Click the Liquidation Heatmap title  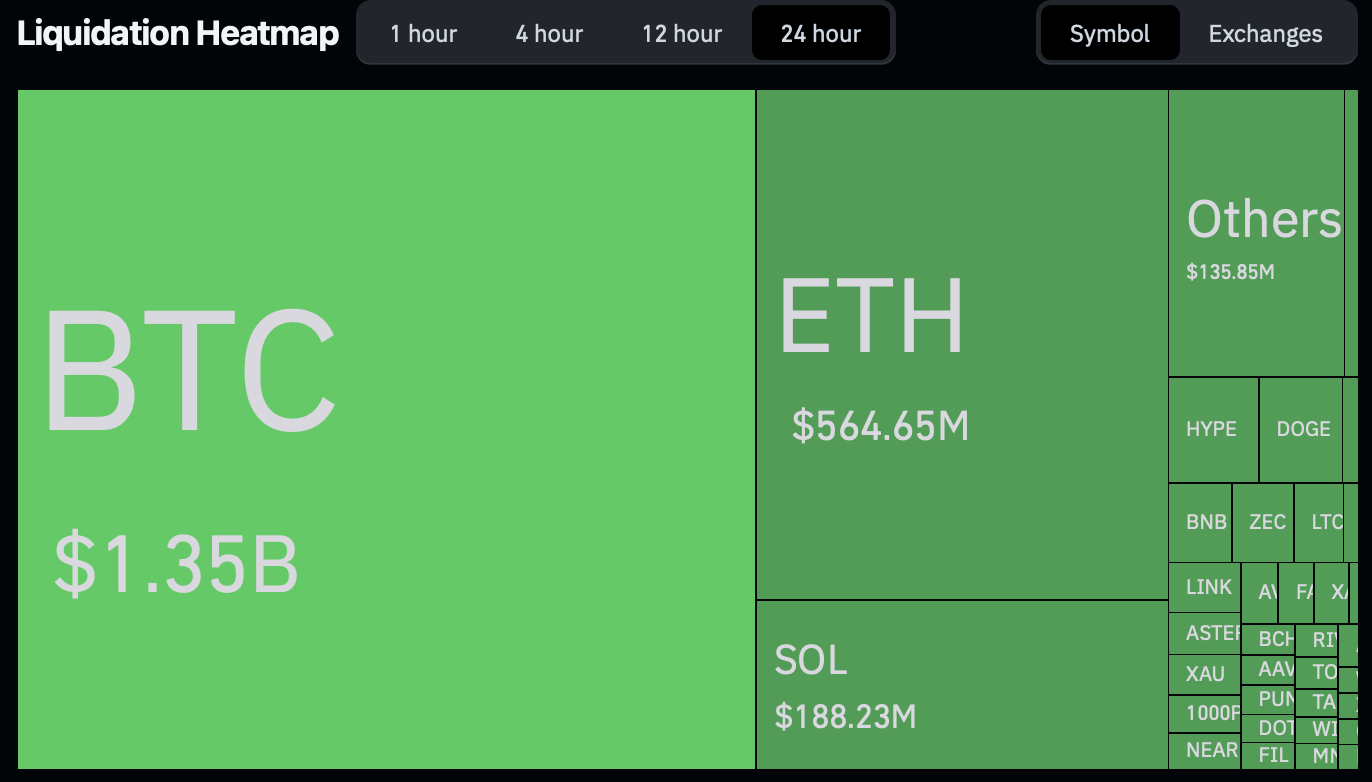178,34
